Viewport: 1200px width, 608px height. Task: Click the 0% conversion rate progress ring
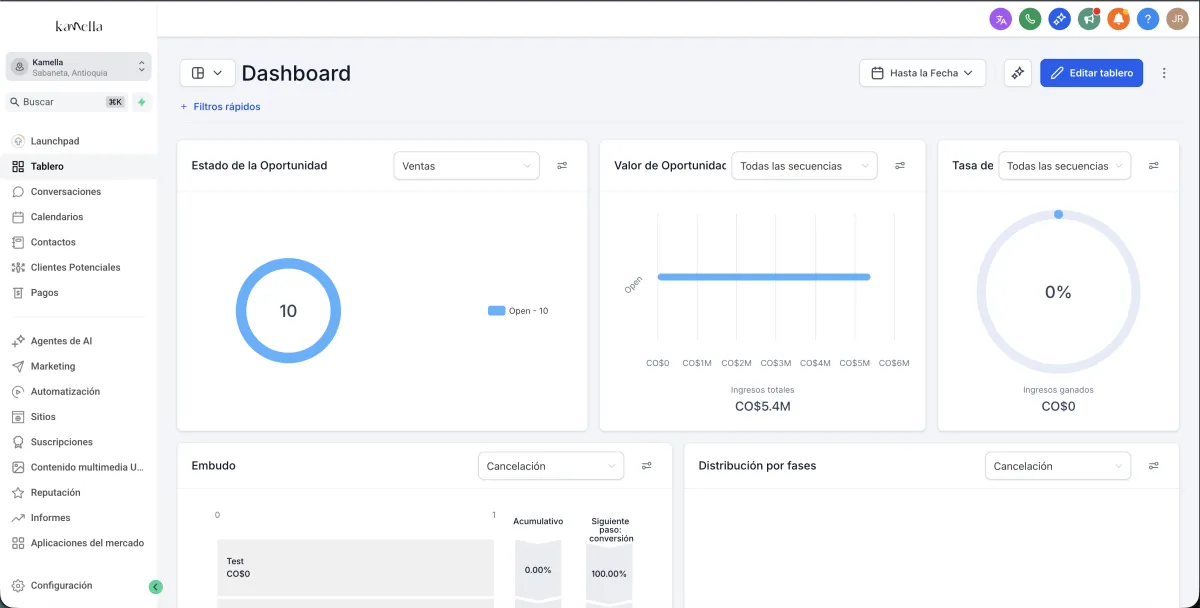coord(1058,292)
